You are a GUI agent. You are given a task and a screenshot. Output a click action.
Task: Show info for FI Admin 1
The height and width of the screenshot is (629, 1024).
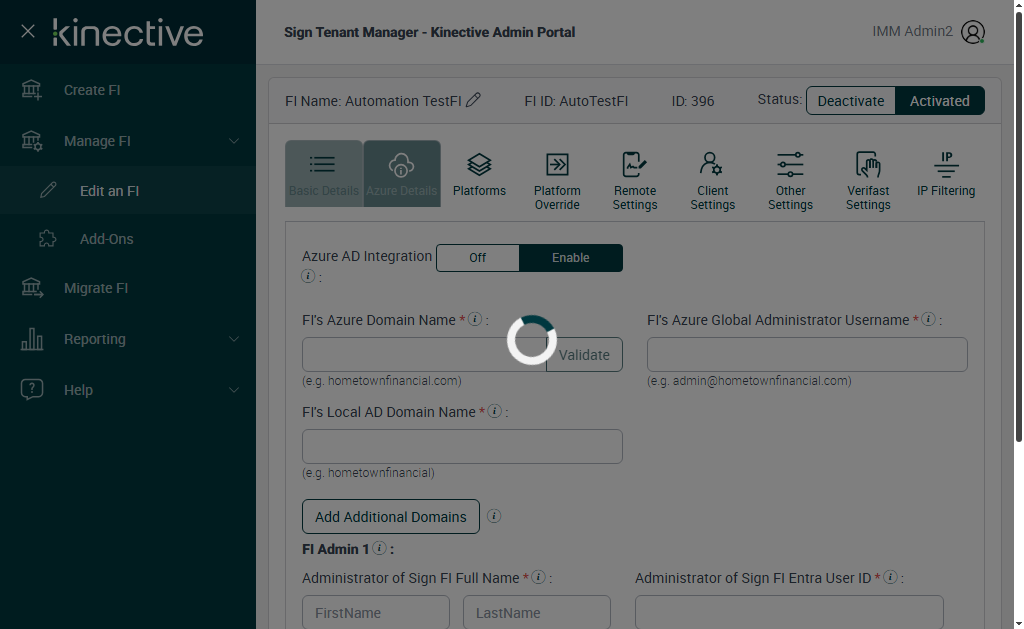(x=379, y=548)
